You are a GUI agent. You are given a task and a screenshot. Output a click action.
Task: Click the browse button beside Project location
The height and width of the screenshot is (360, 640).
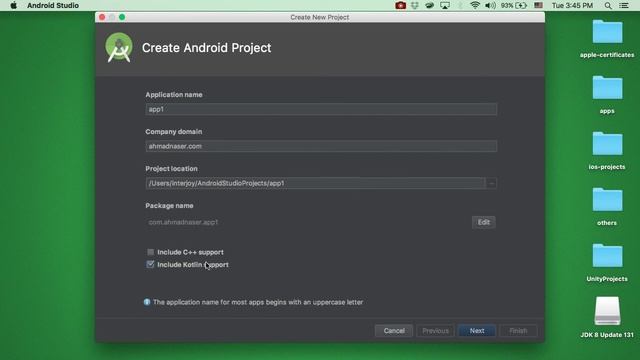[x=491, y=183]
